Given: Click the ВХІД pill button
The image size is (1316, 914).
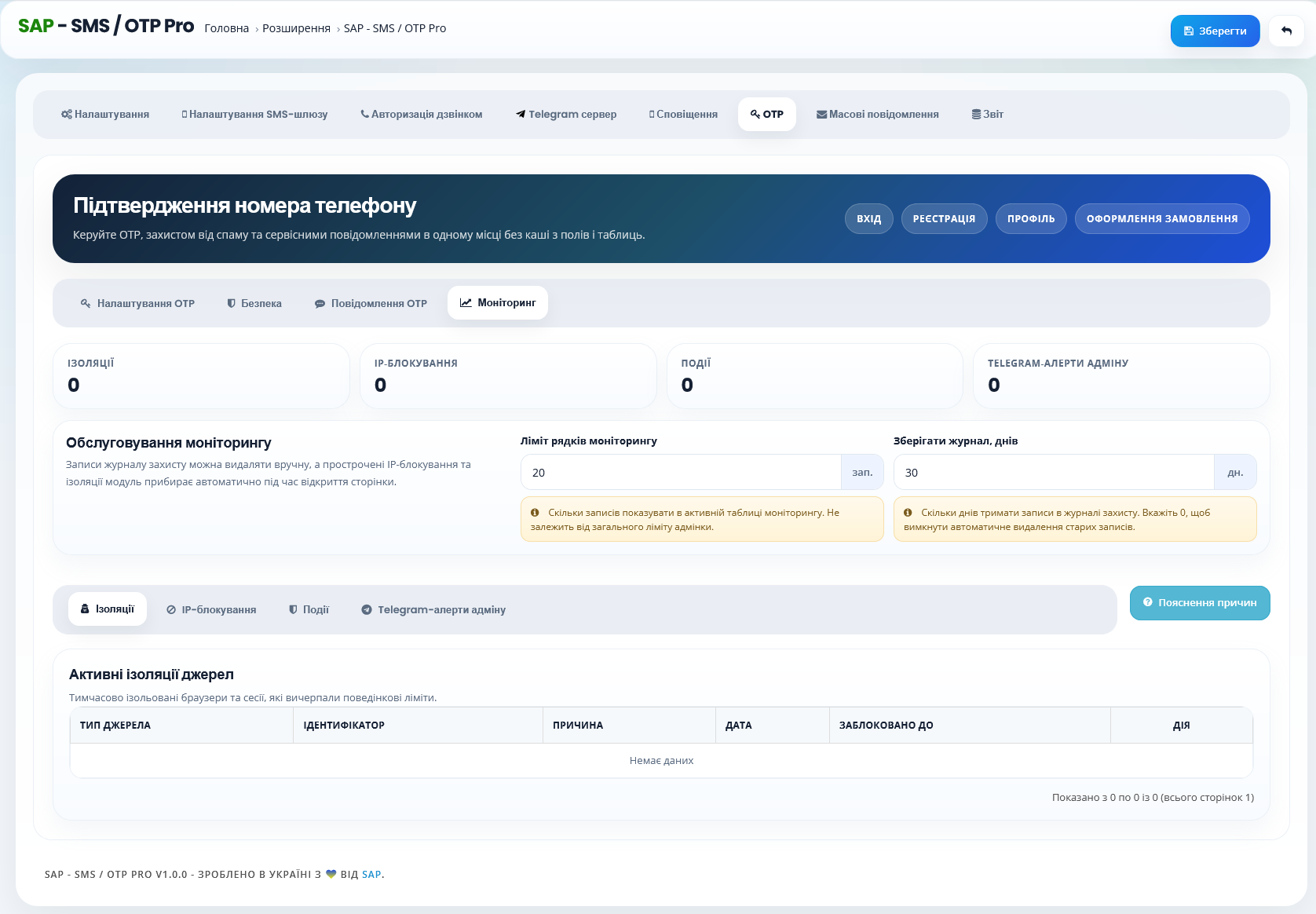Looking at the screenshot, I should (868, 218).
